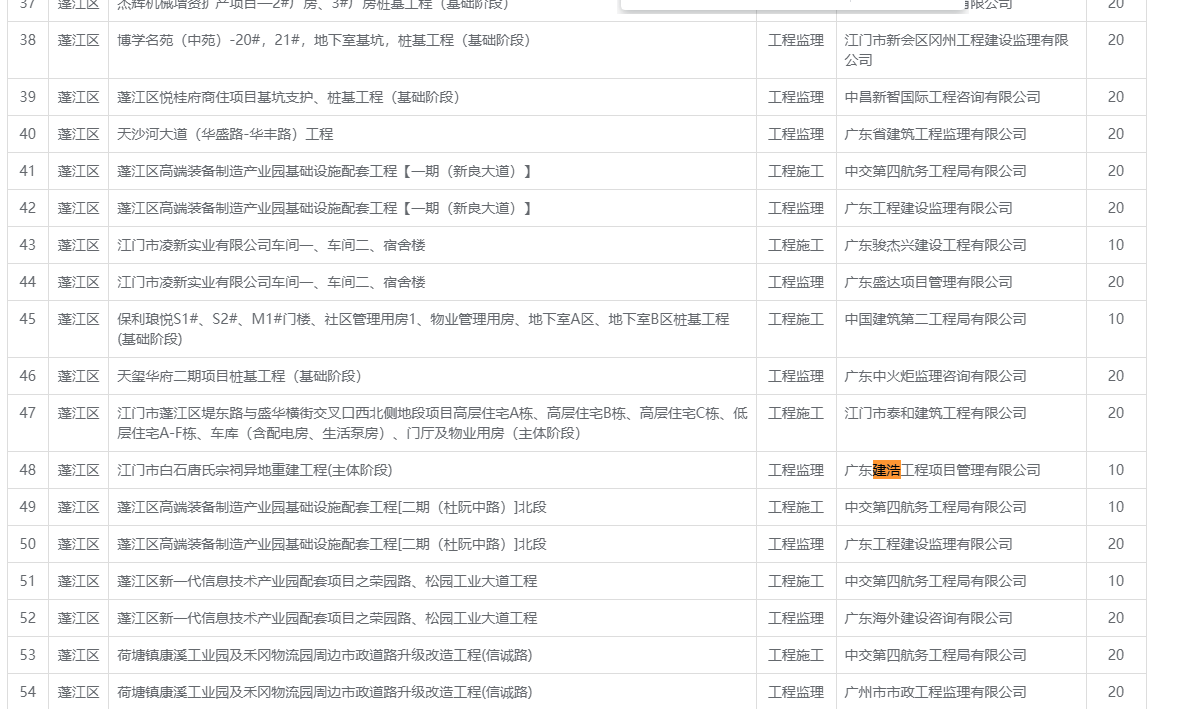This screenshot has height=709, width=1177.
Task: Select 工程施工 type in row 43
Action: [795, 245]
